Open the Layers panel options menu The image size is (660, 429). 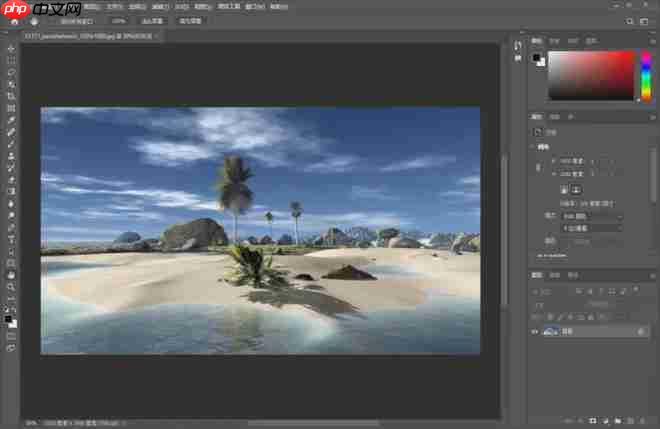click(x=652, y=276)
